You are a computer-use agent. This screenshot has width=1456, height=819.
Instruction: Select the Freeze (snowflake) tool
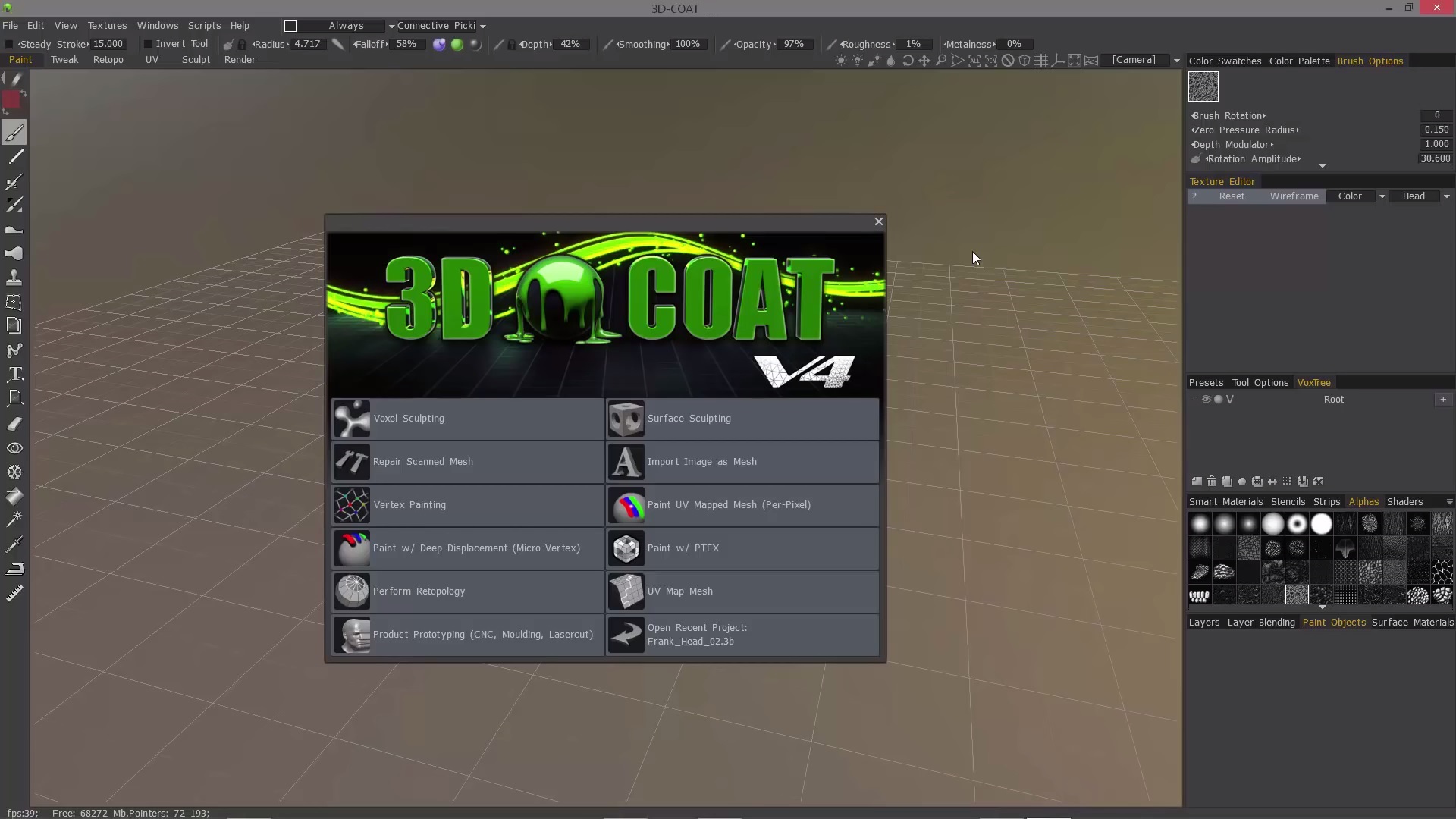click(14, 472)
